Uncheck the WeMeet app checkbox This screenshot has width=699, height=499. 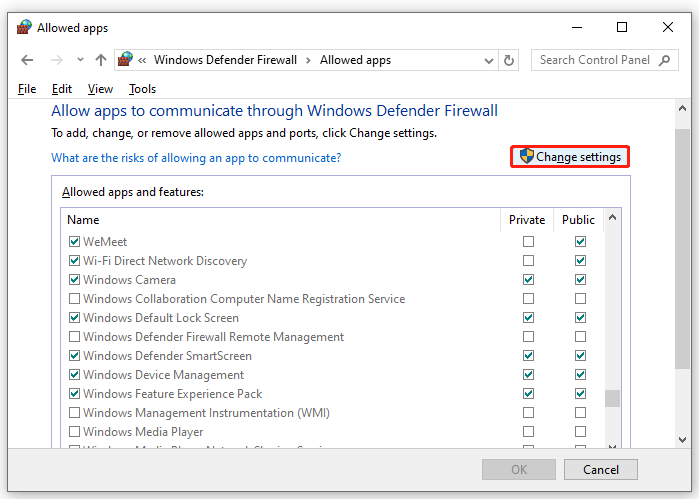click(x=74, y=242)
